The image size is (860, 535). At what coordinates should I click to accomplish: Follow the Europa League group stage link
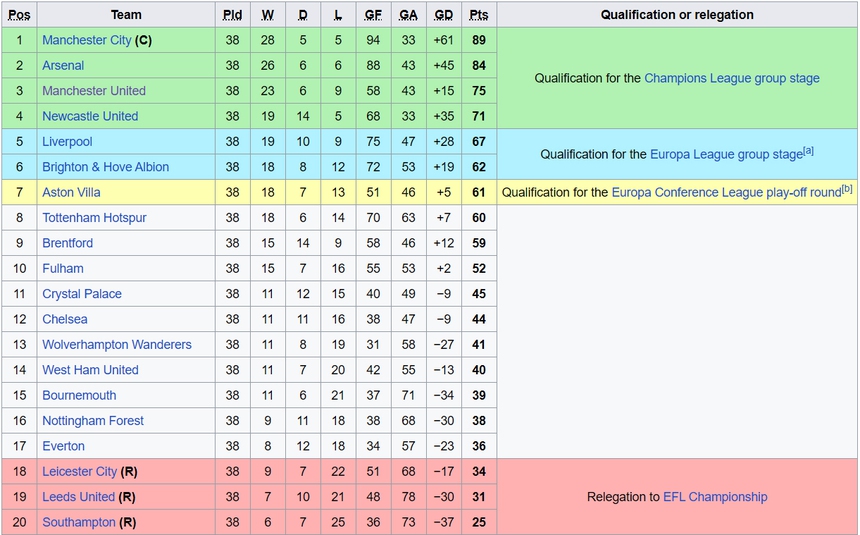click(726, 155)
